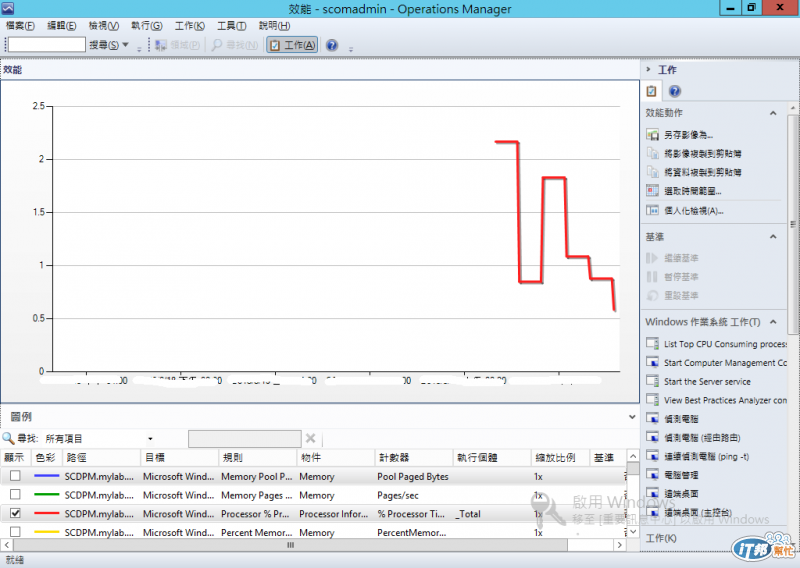Open the 選取時間範圍 calendar icon
Screen dimensions: 800x568
[x=652, y=191]
